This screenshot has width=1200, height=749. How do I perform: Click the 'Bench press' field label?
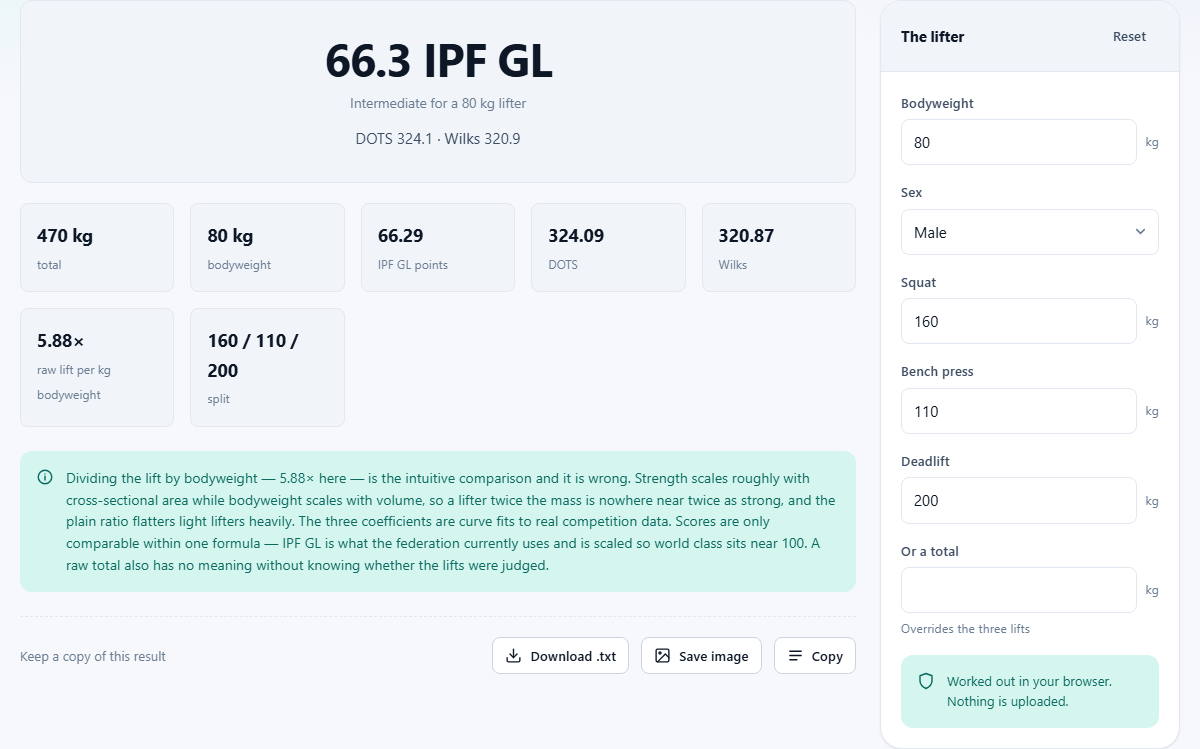(x=937, y=372)
